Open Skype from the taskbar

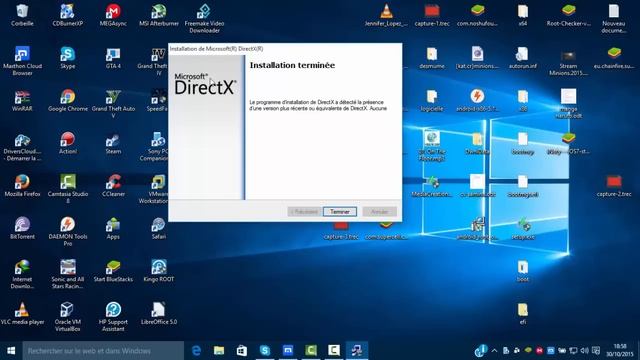coord(265,351)
